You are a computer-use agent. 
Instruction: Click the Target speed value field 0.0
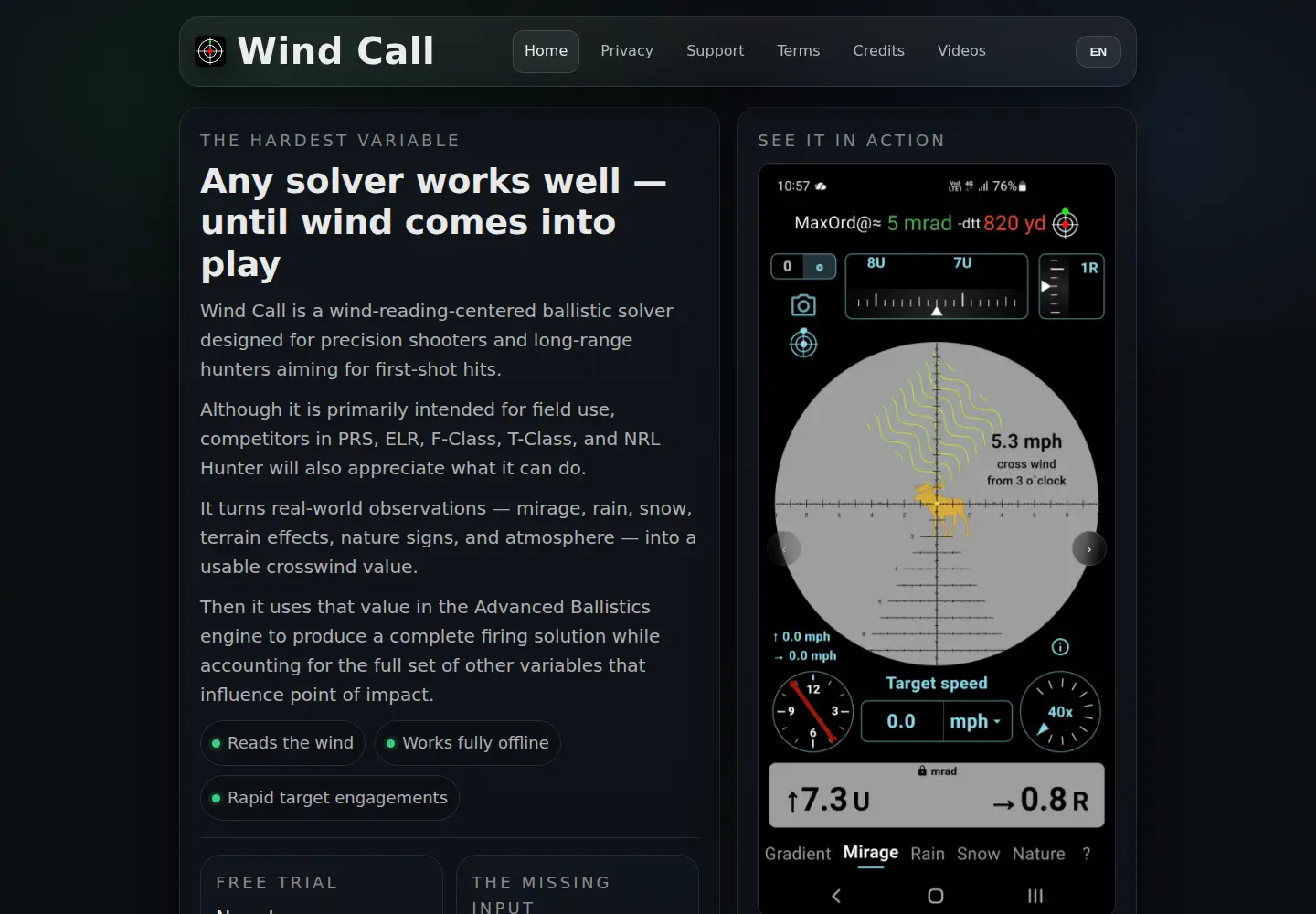pos(902,721)
